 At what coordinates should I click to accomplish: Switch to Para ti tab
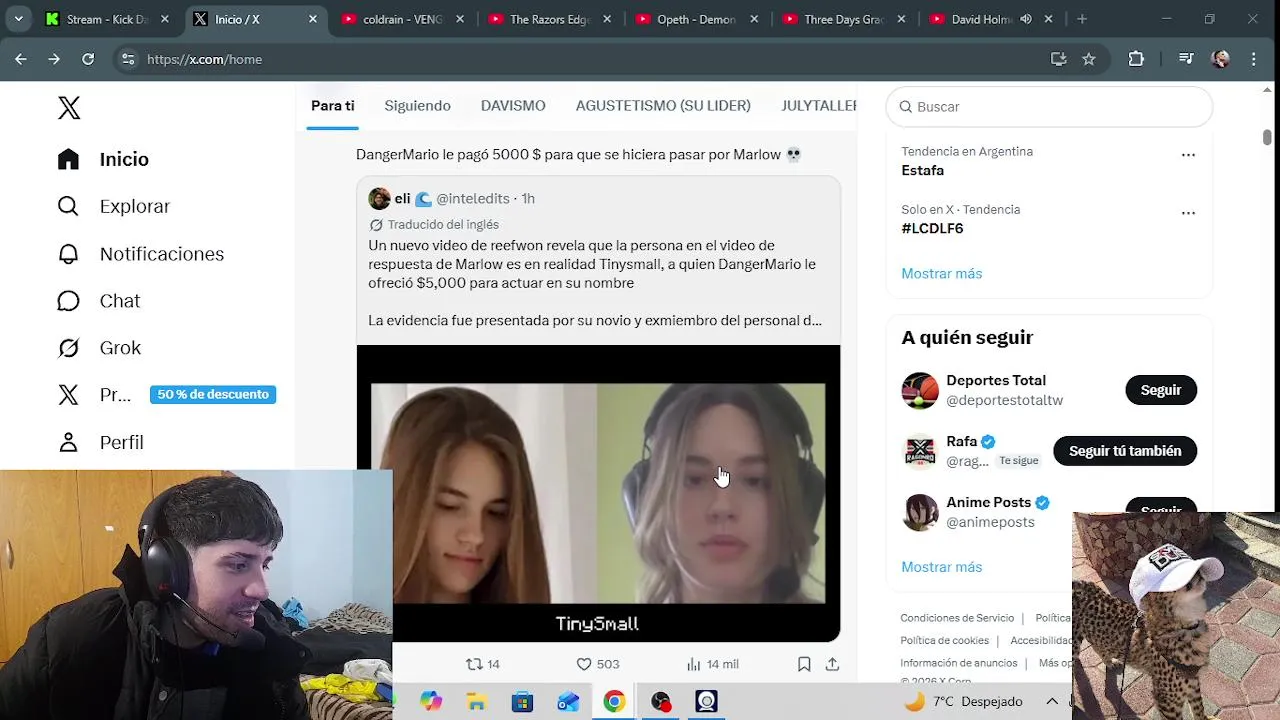(333, 106)
